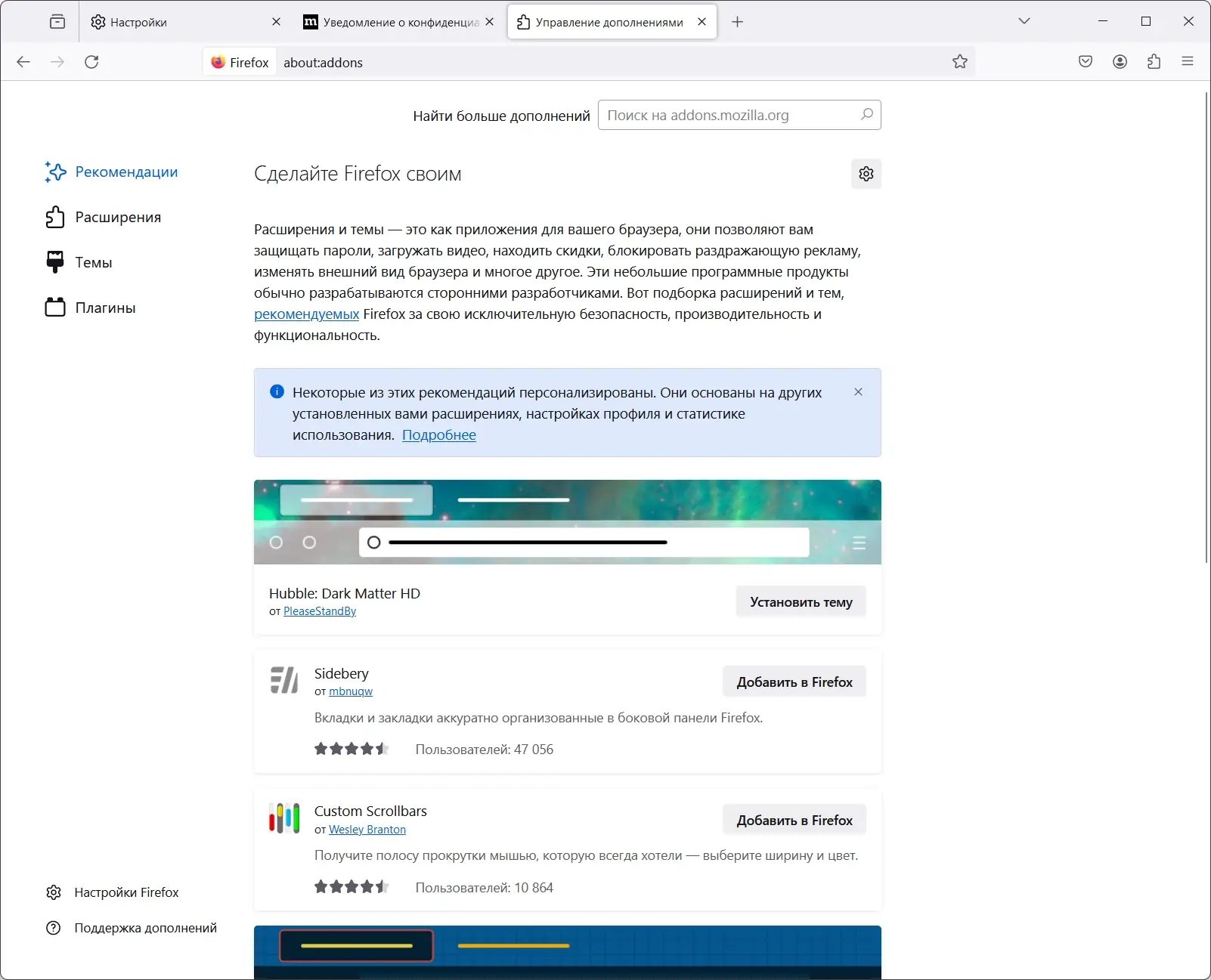
Task: Open Настройки Firefox from bottom sidebar
Action: (x=126, y=892)
